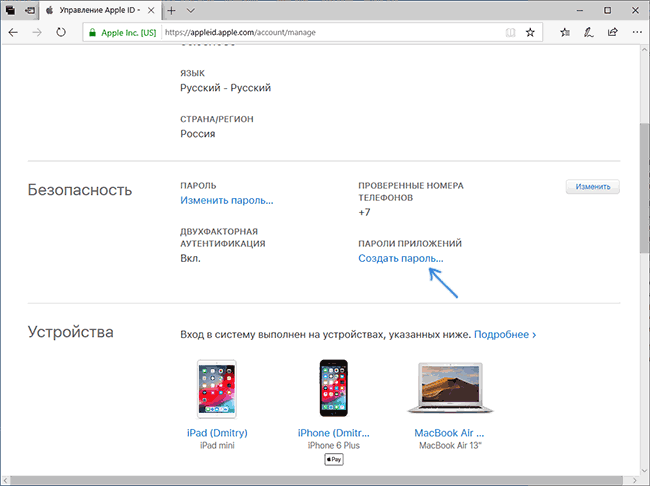Click the Русский - Русский language value

tap(226, 88)
